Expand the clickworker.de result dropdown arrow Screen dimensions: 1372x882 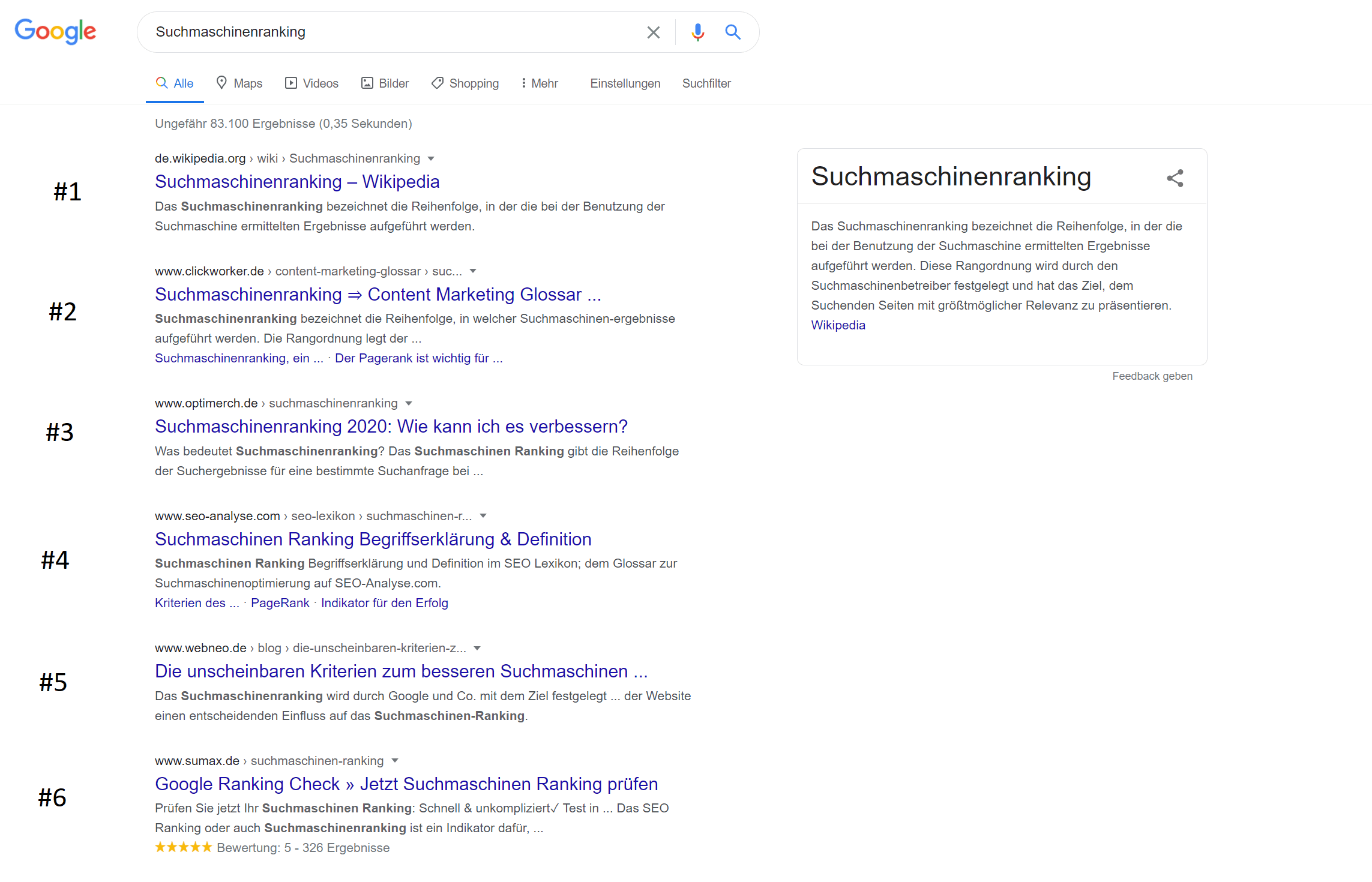click(x=473, y=271)
